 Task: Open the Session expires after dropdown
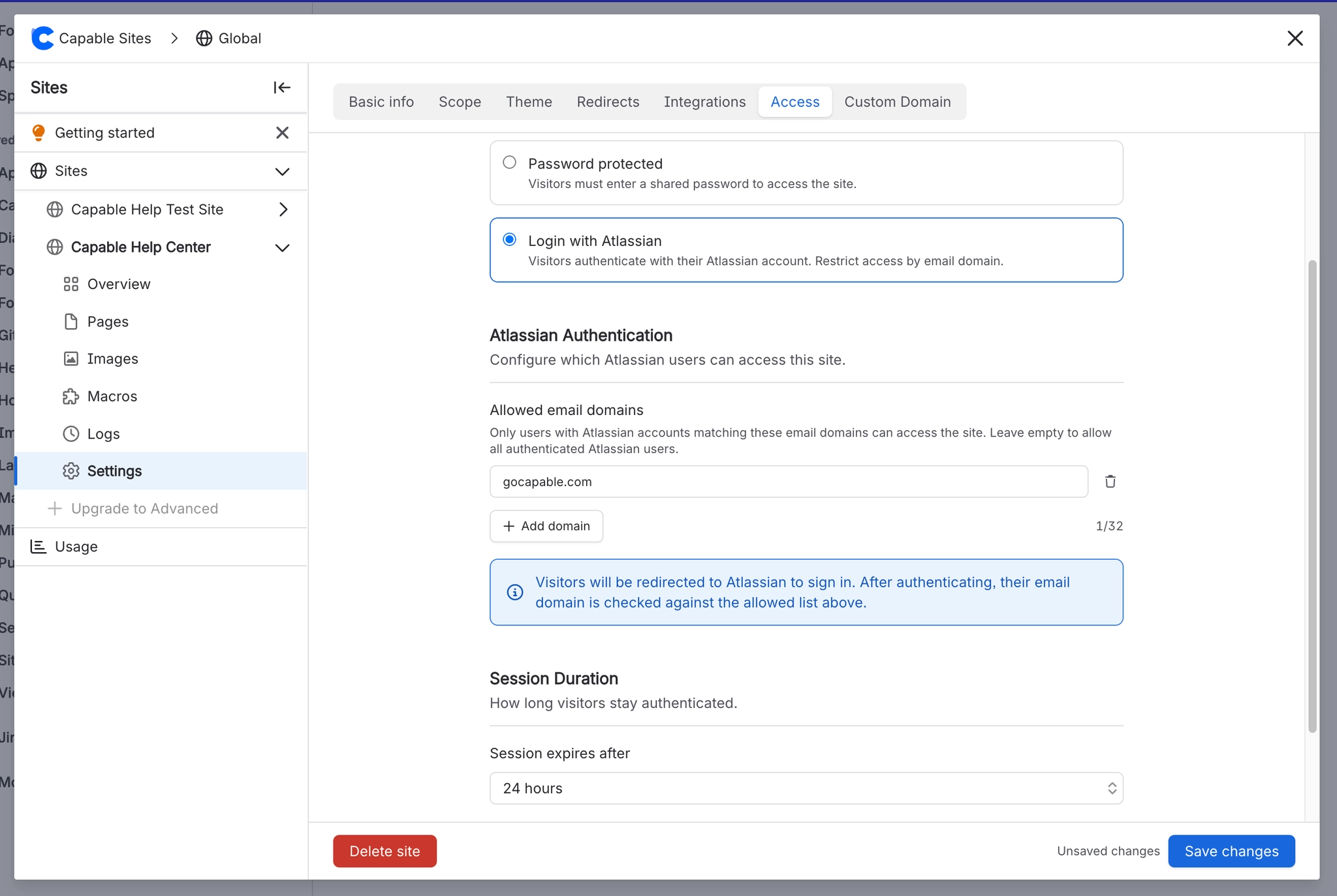point(806,788)
